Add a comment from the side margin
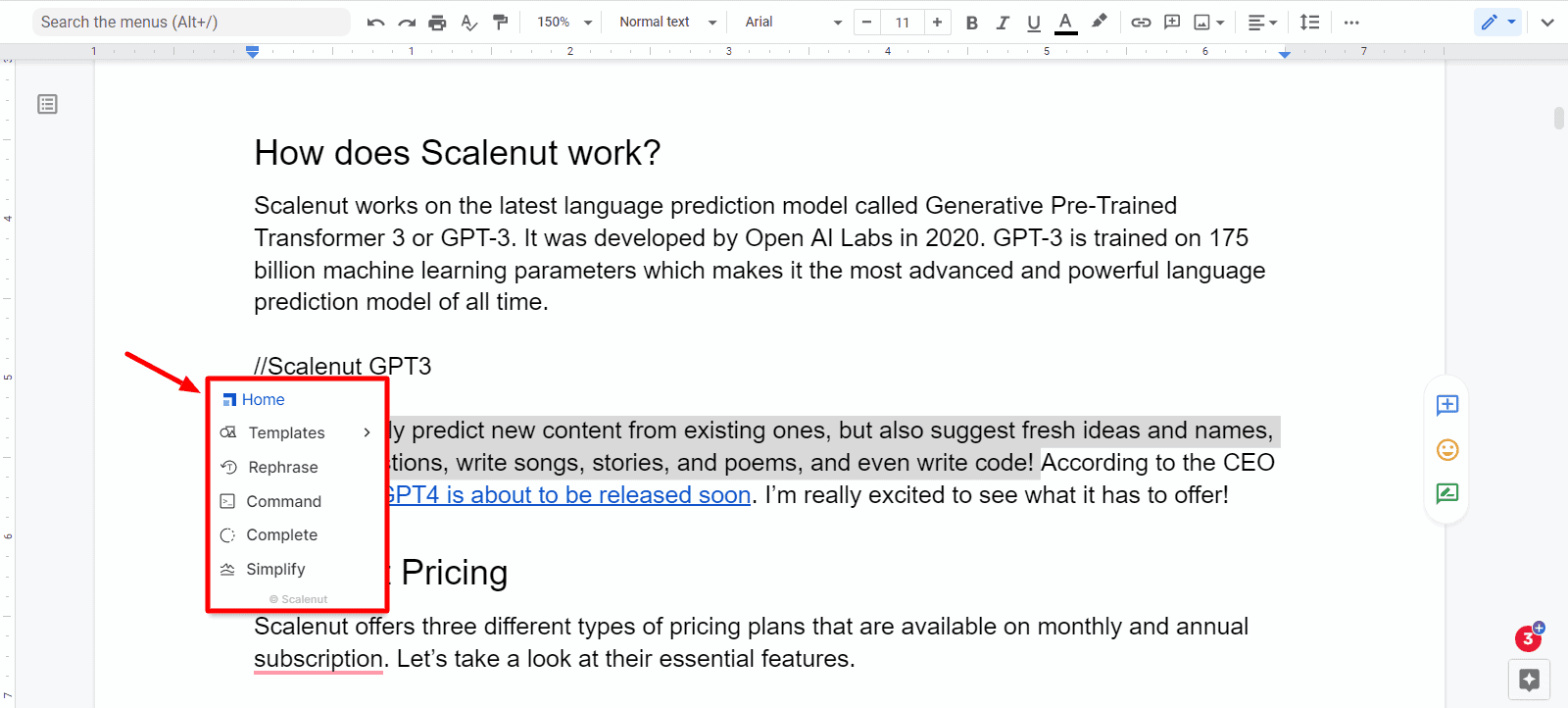 (1447, 405)
